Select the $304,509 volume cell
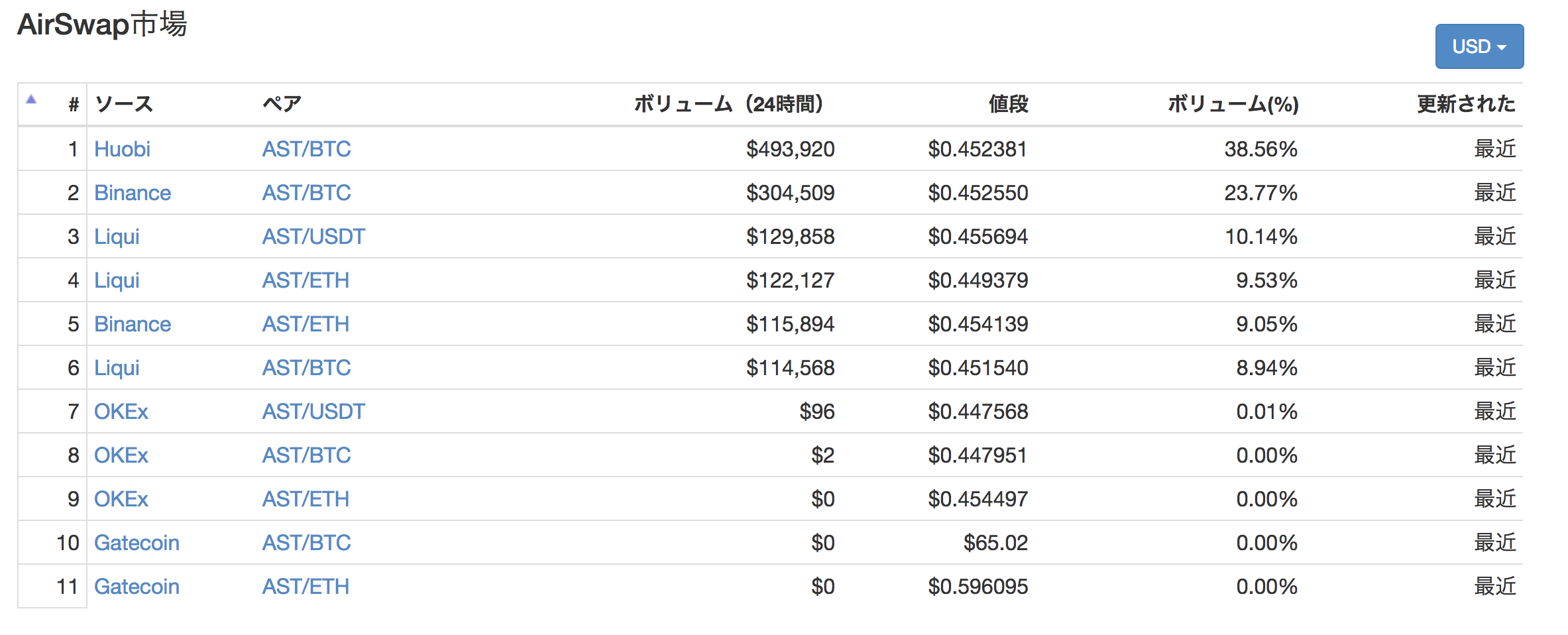Screen dimensions: 1568x635 tap(790, 193)
